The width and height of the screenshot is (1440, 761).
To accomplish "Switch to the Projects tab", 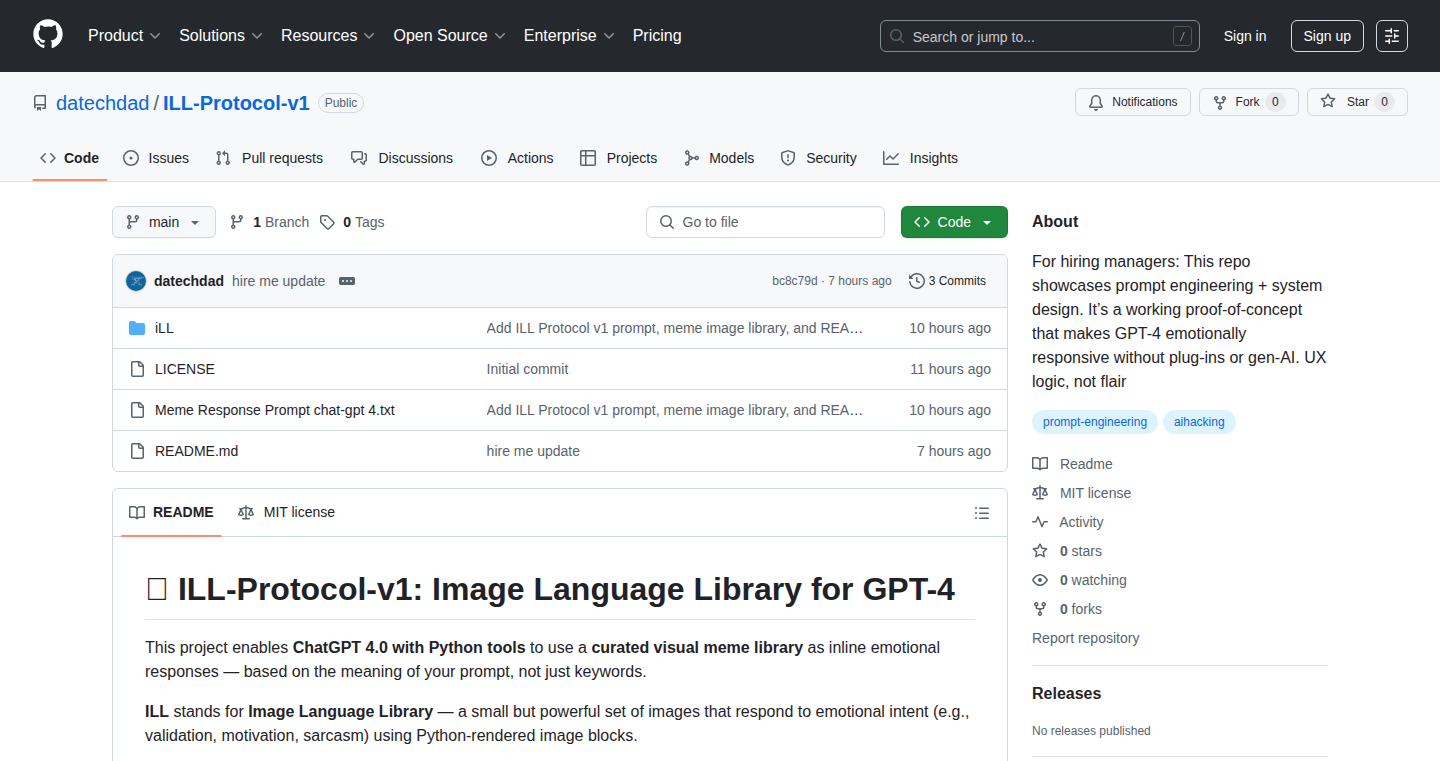I will (618, 158).
